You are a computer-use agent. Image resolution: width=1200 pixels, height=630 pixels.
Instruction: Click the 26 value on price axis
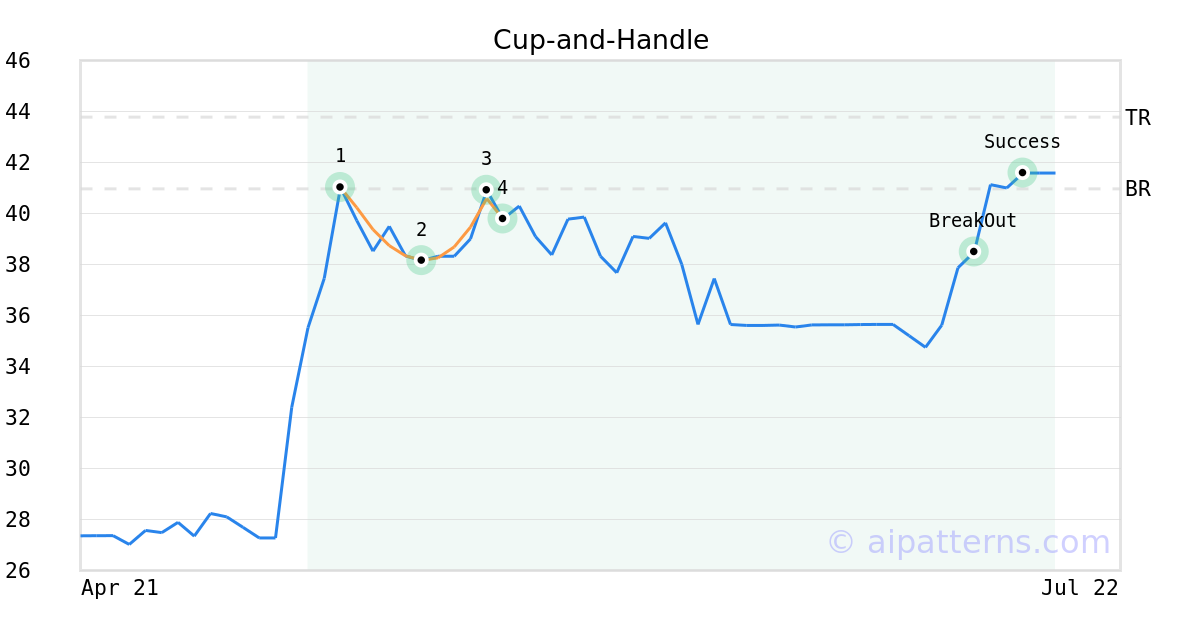18,571
